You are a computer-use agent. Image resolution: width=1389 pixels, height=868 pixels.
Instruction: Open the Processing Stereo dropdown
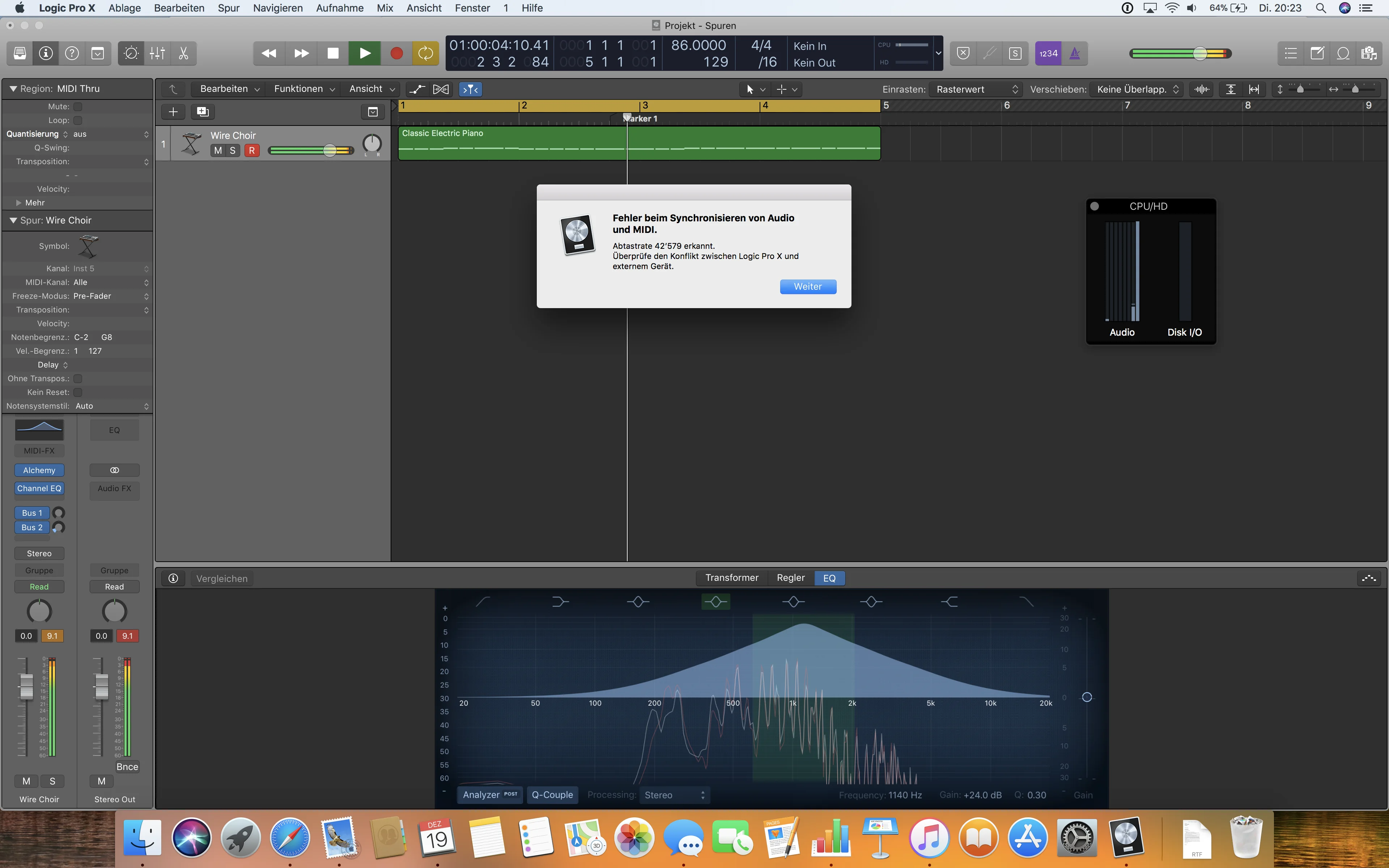674,795
